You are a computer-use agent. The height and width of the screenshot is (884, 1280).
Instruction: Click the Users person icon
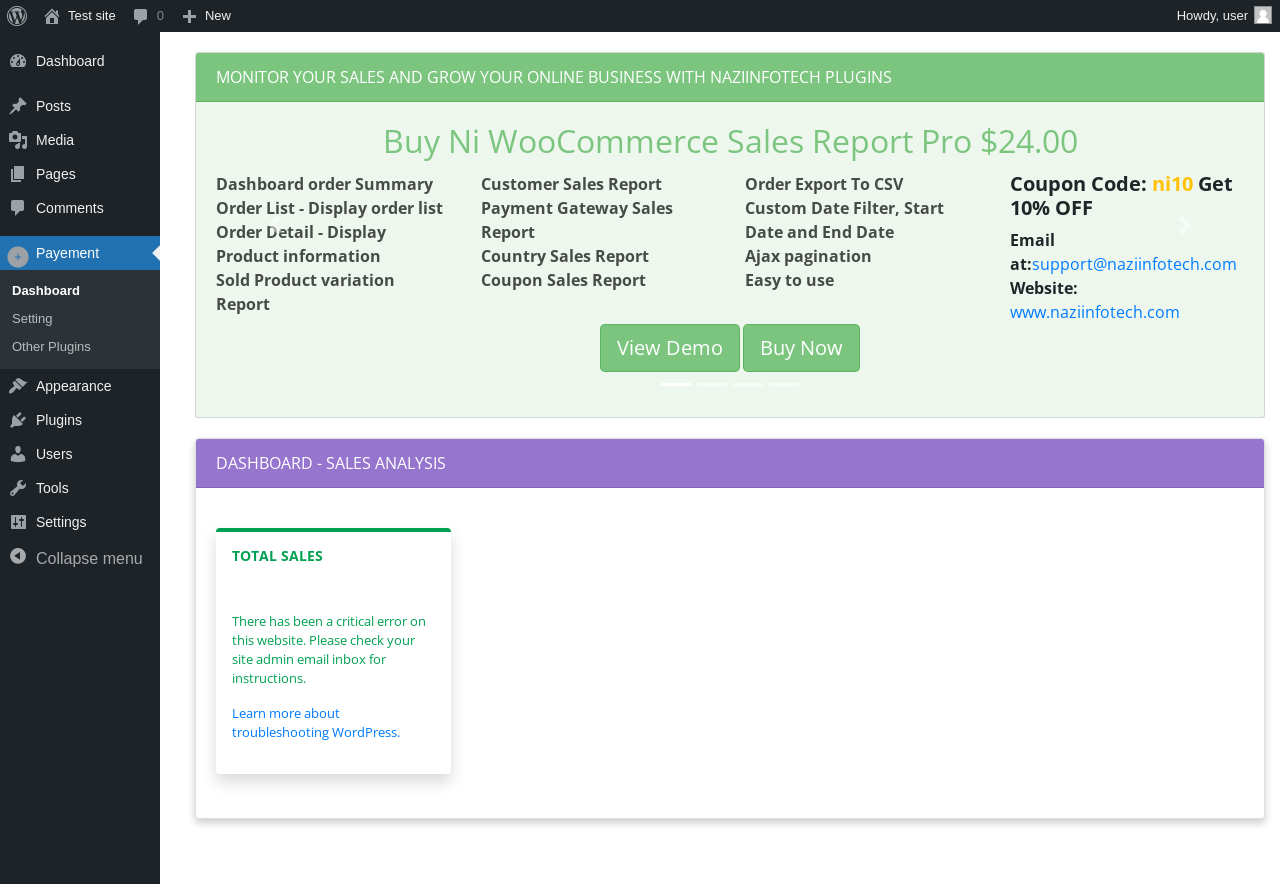click(x=18, y=454)
